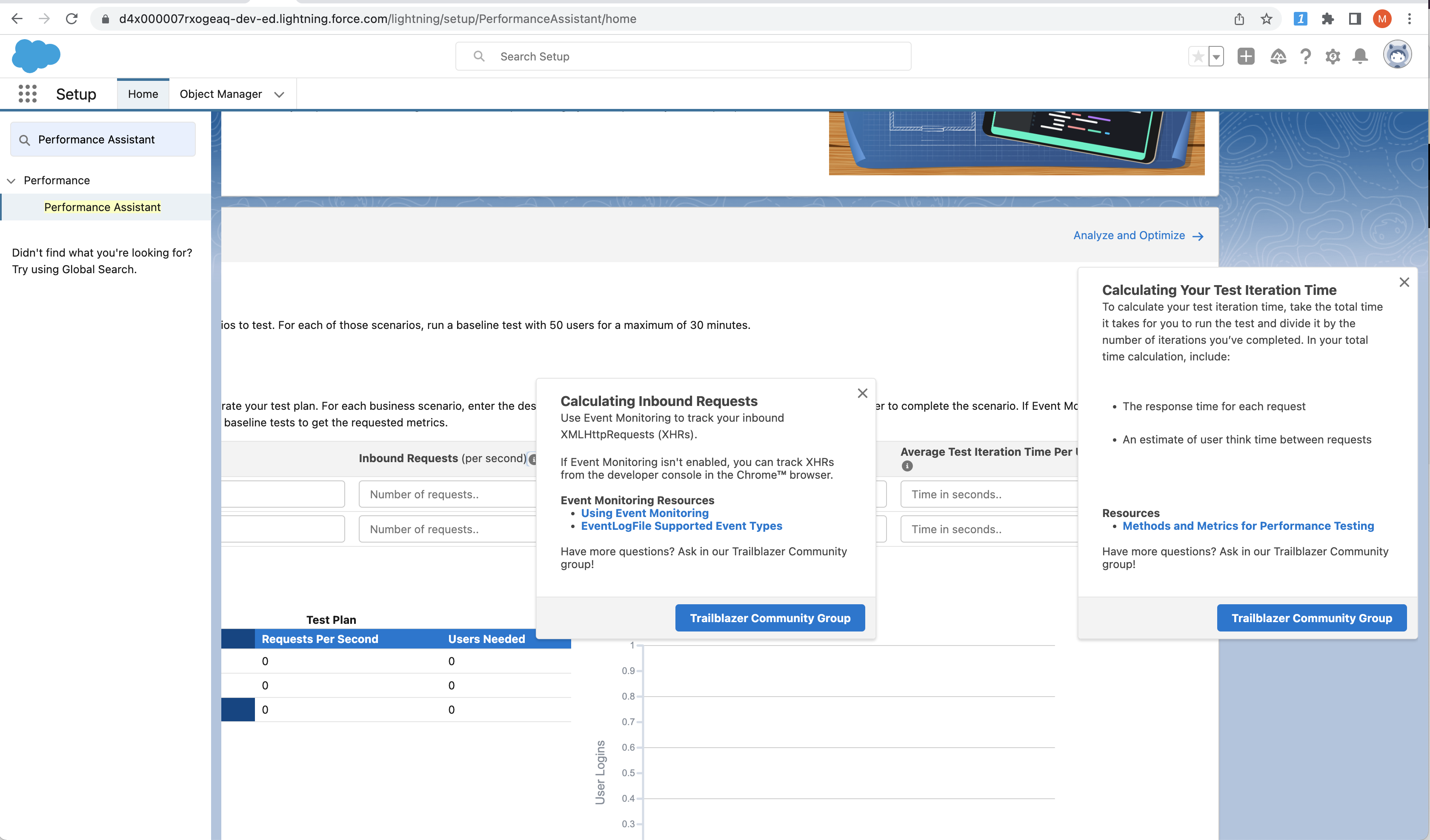Viewport: 1430px width, 840px height.
Task: Toggle the browser side panel icon
Action: [1355, 19]
